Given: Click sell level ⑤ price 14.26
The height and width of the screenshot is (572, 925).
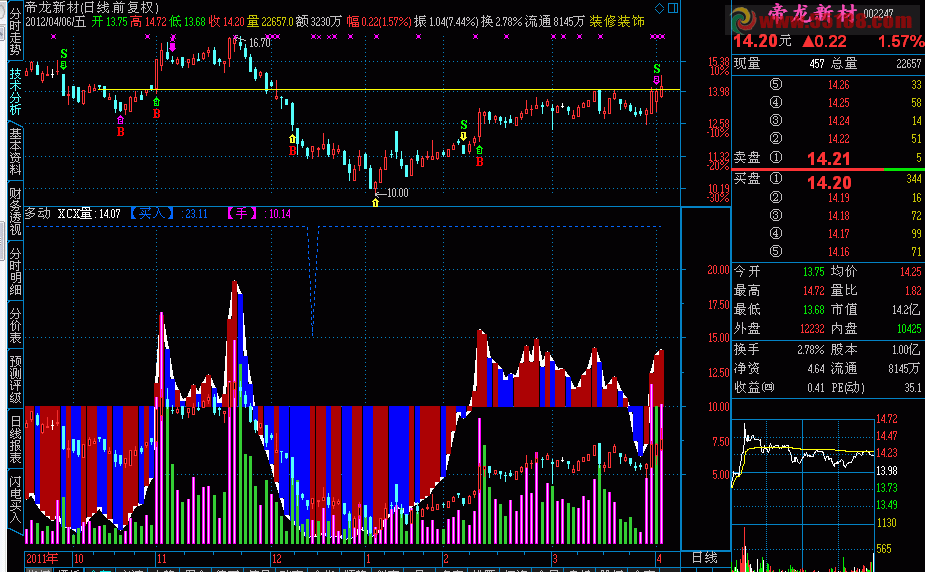Looking at the screenshot, I should tap(838, 85).
